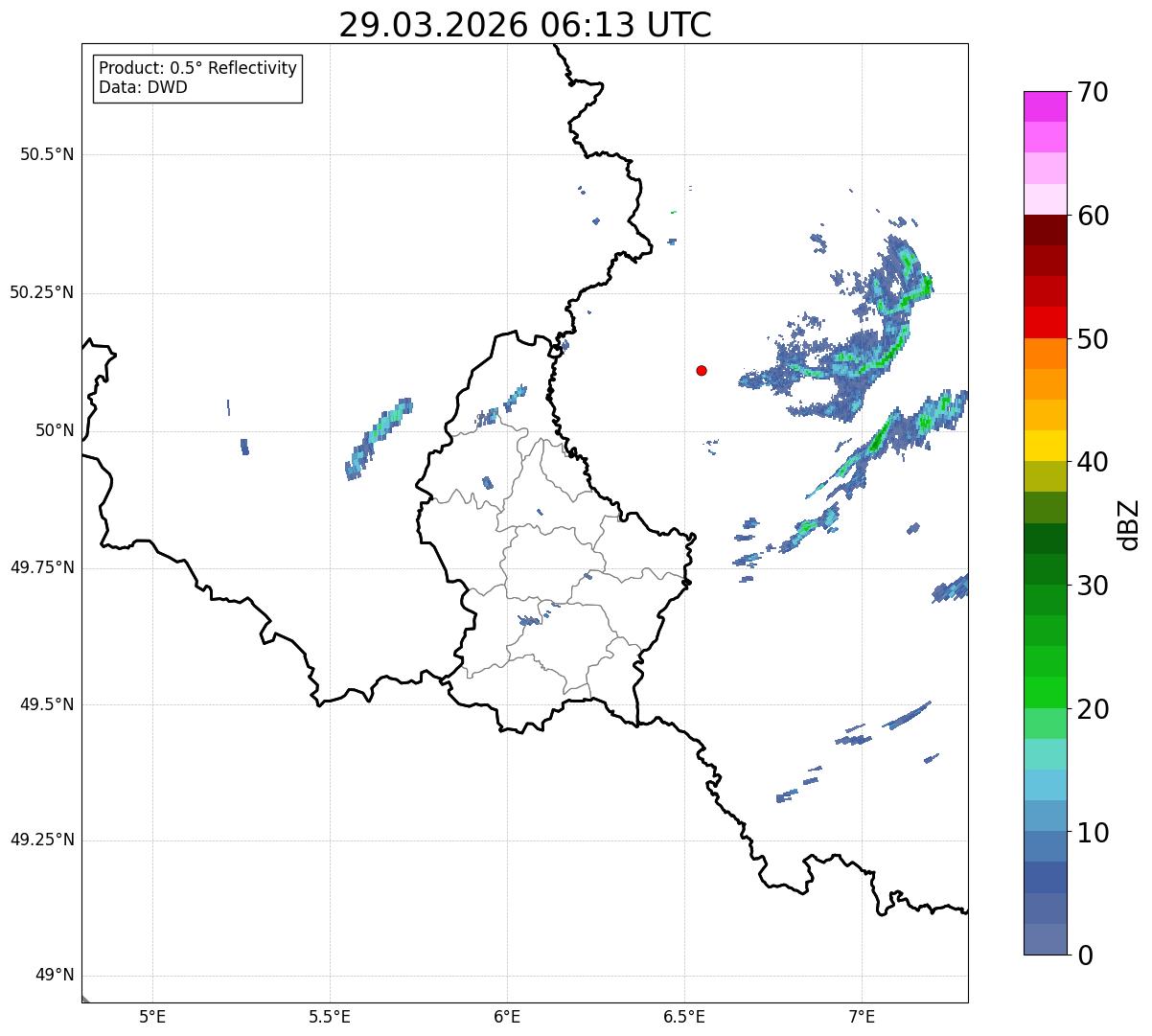Click the Data: DWD text line
The width and height of the screenshot is (1152, 1036).
[143, 87]
